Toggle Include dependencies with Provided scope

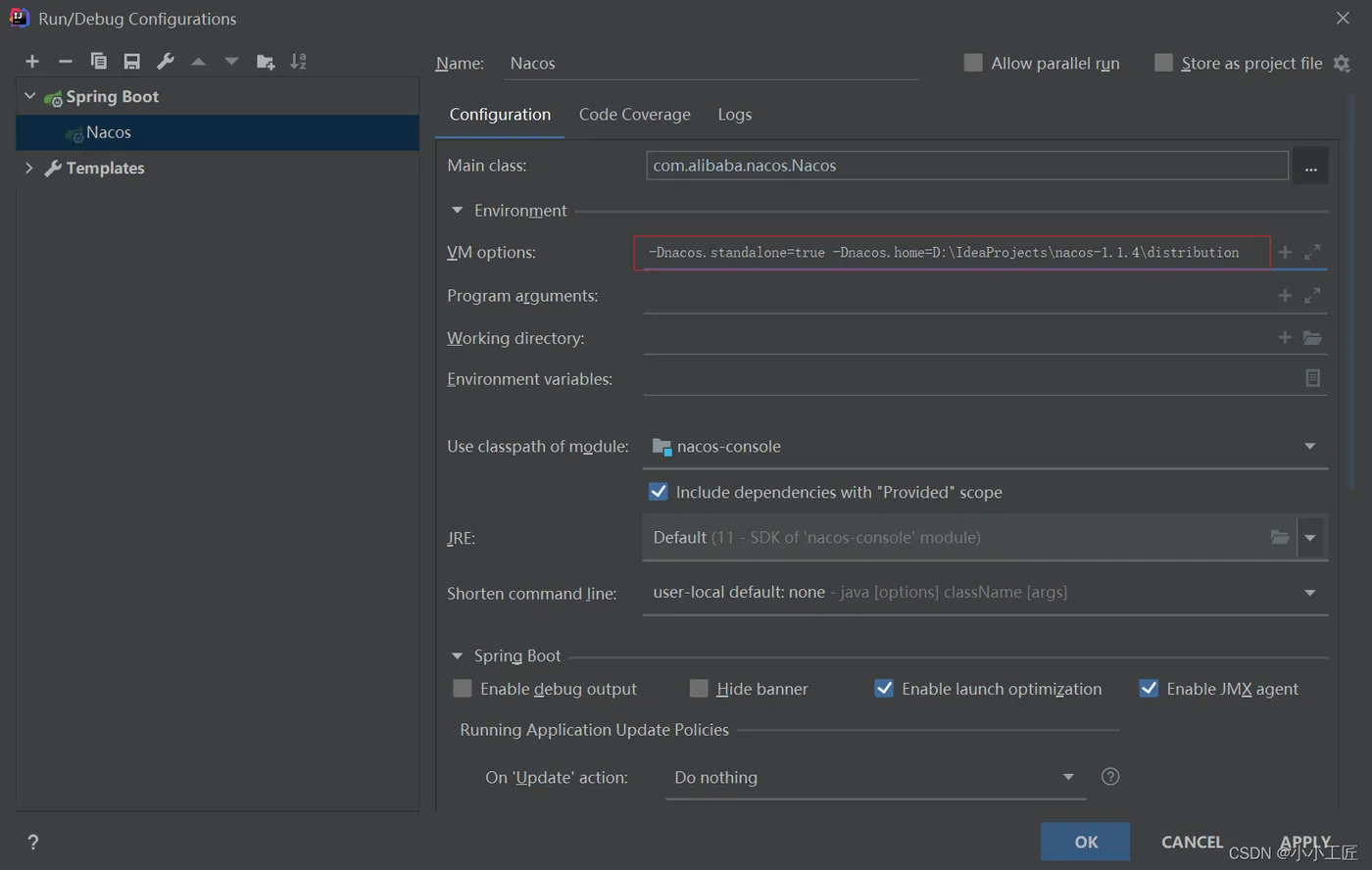659,492
